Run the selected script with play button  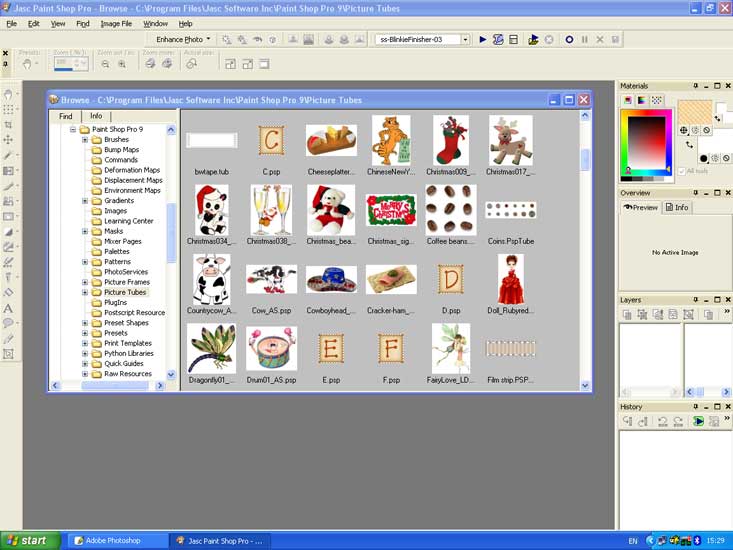(x=483, y=39)
